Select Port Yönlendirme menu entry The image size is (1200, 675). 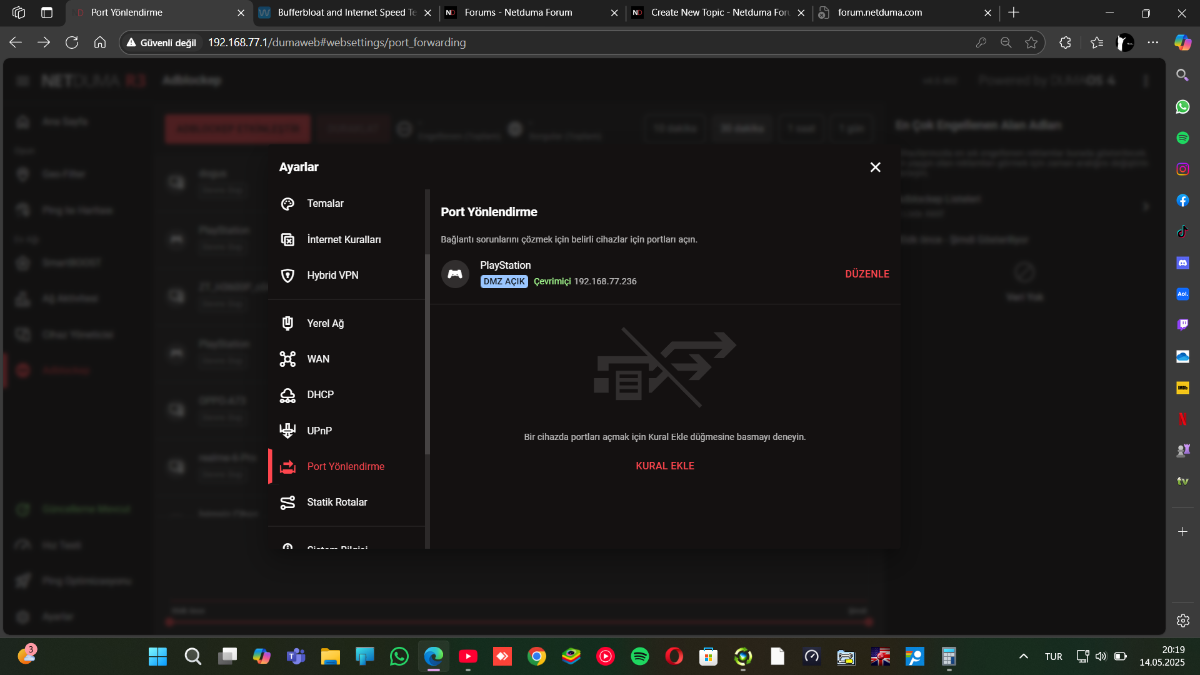pyautogui.click(x=346, y=467)
